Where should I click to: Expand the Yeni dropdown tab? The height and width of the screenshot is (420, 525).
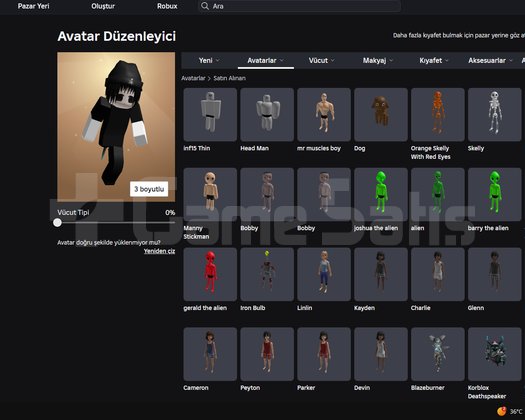coord(209,60)
